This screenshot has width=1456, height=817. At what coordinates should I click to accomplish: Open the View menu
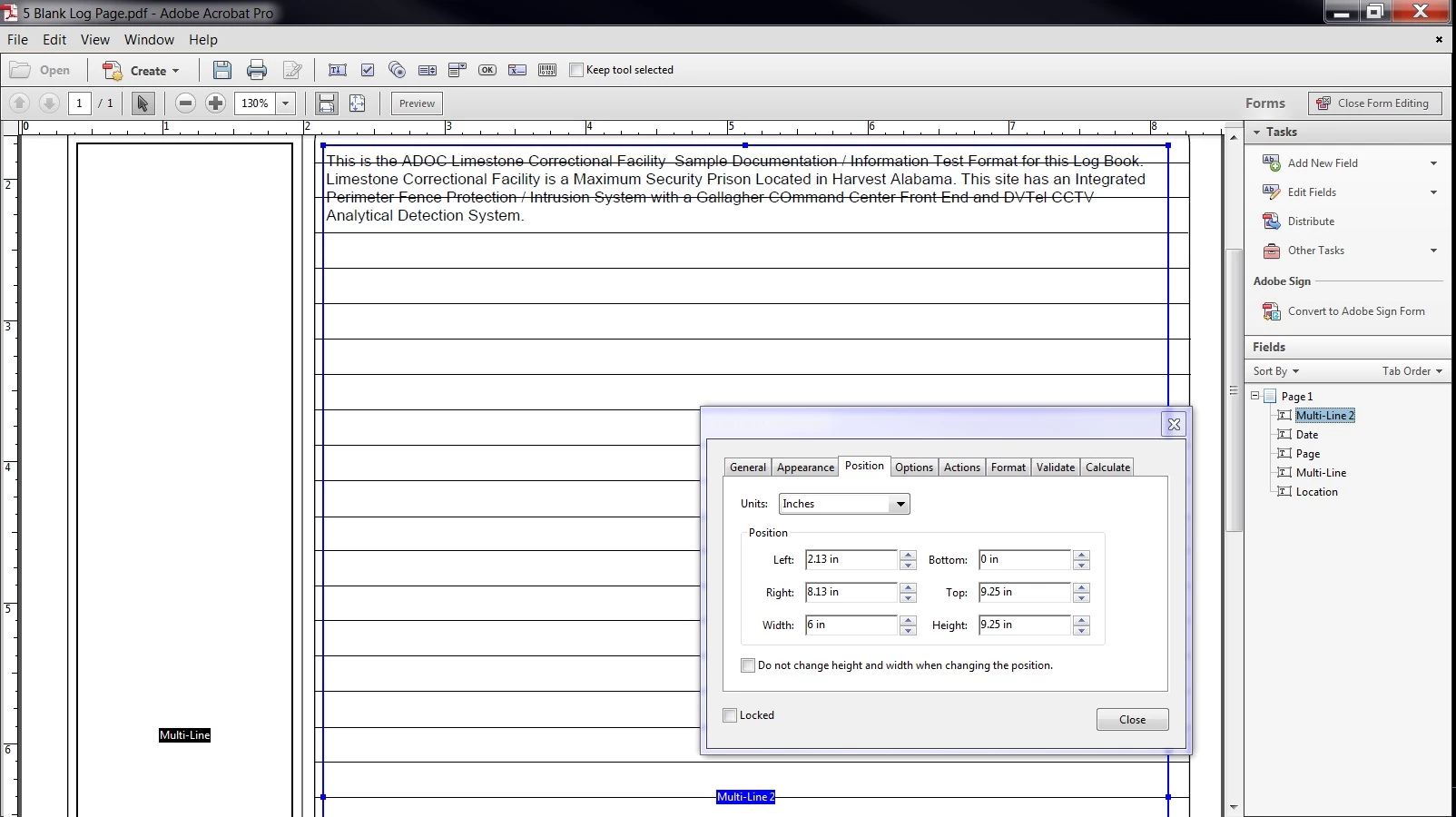coord(94,40)
